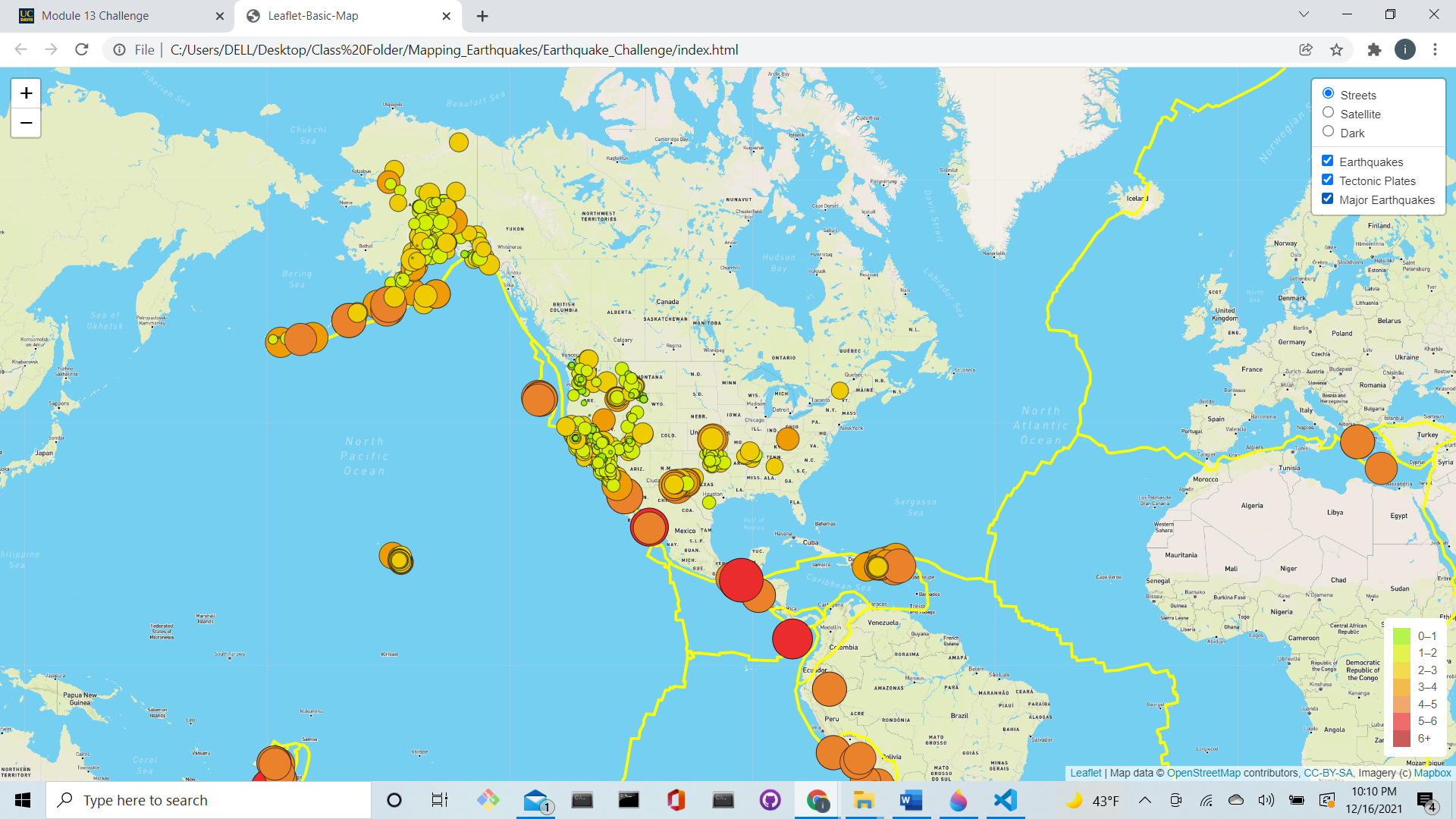Disable the Tectonic Plates overlay

click(x=1328, y=179)
